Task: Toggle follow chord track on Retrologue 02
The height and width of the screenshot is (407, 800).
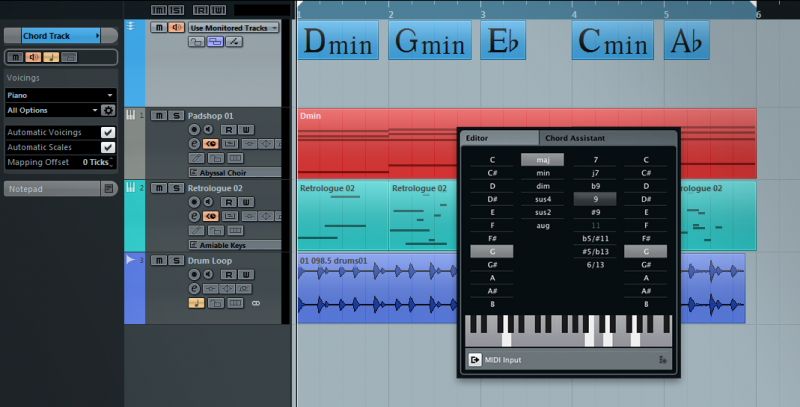Action: coord(211,216)
